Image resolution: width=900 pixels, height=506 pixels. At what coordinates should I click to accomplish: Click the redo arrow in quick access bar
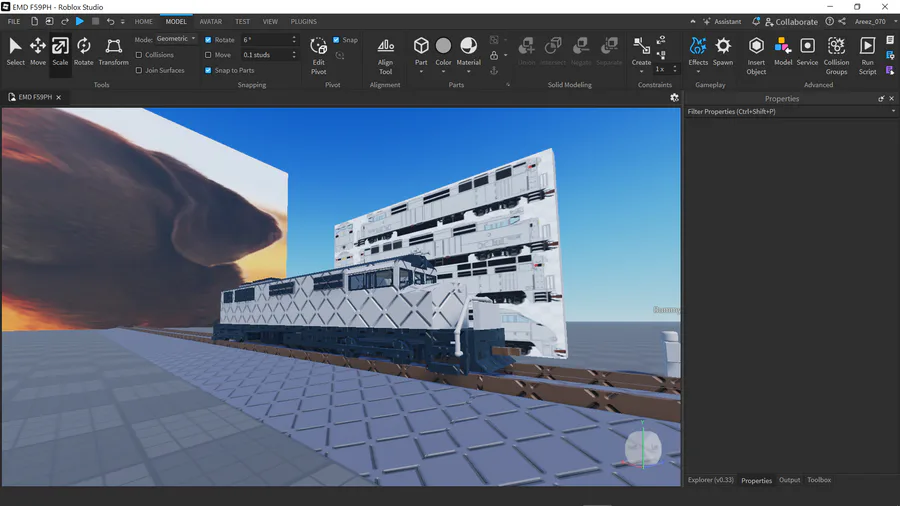[64, 21]
